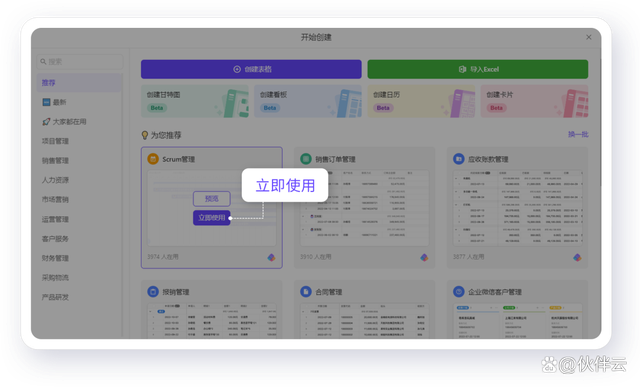Click the green 导入Excel button
The image size is (640, 387).
[x=478, y=69]
